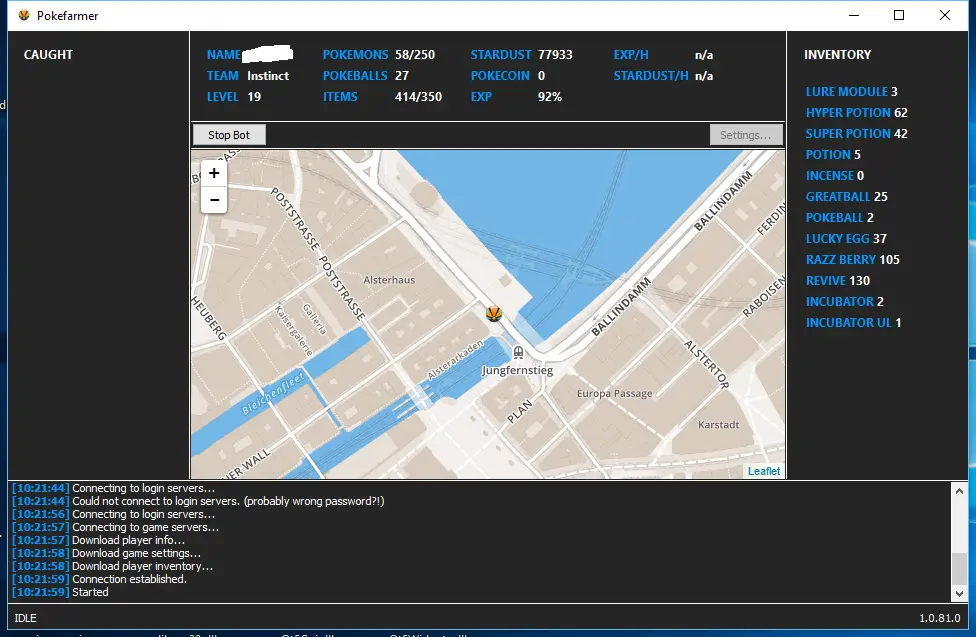Open the Leaflet attribution link
The image size is (976, 637).
[763, 471]
